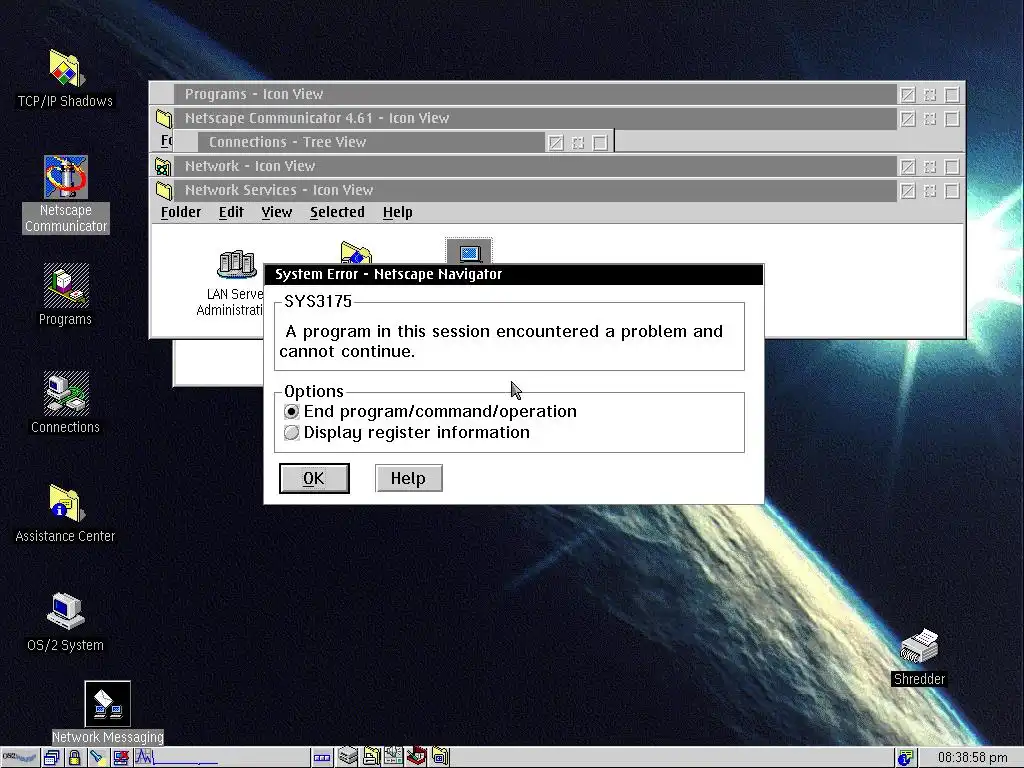
Task: Click the partially hidden folder icon in Network Services
Action: [356, 252]
